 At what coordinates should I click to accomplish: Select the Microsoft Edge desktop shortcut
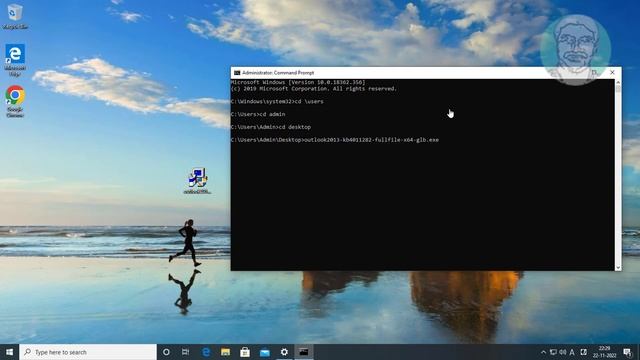click(15, 60)
